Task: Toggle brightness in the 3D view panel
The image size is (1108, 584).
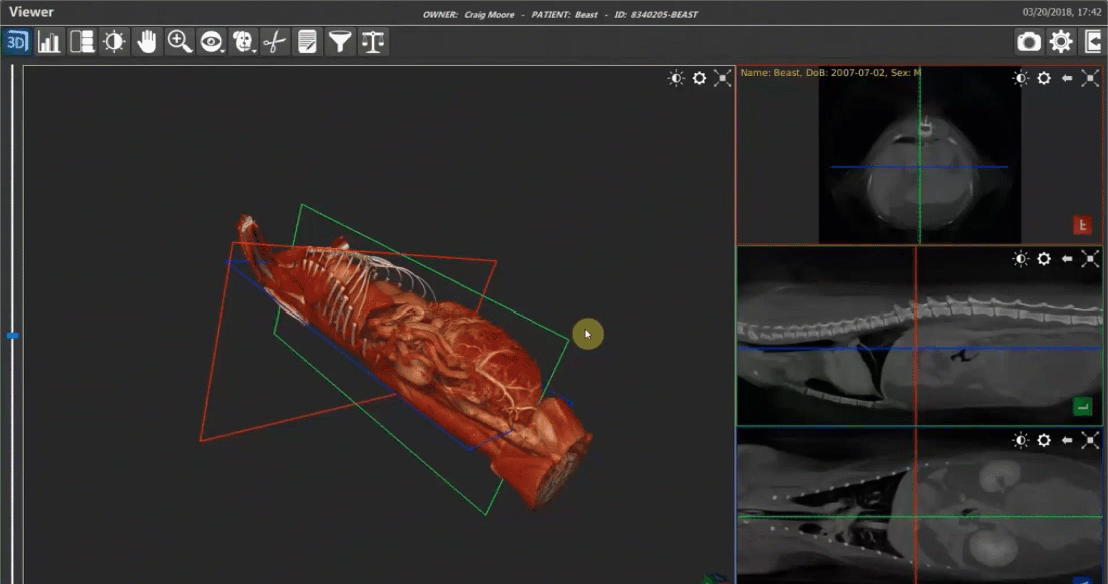Action: coord(676,79)
